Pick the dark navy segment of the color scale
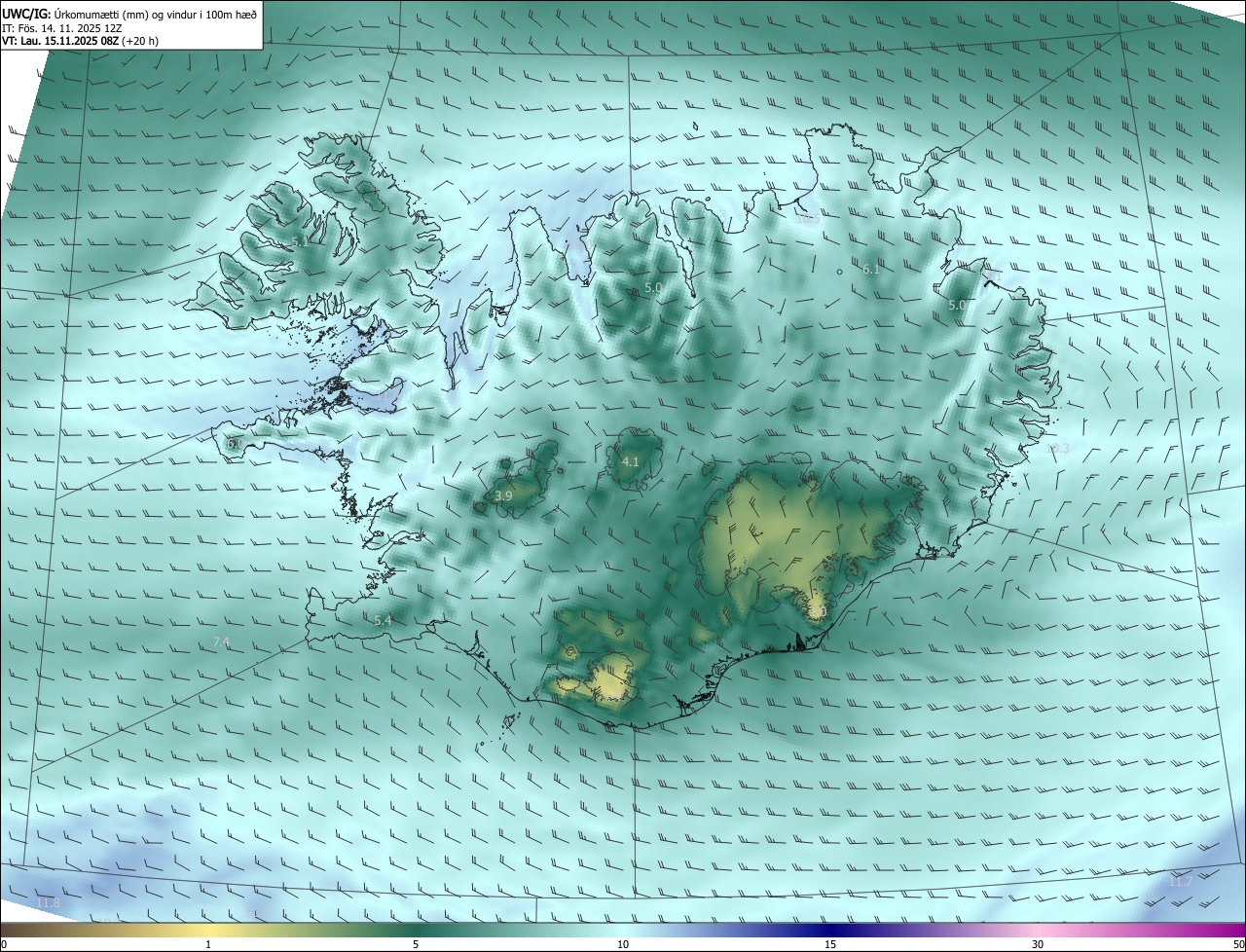 tap(830, 931)
